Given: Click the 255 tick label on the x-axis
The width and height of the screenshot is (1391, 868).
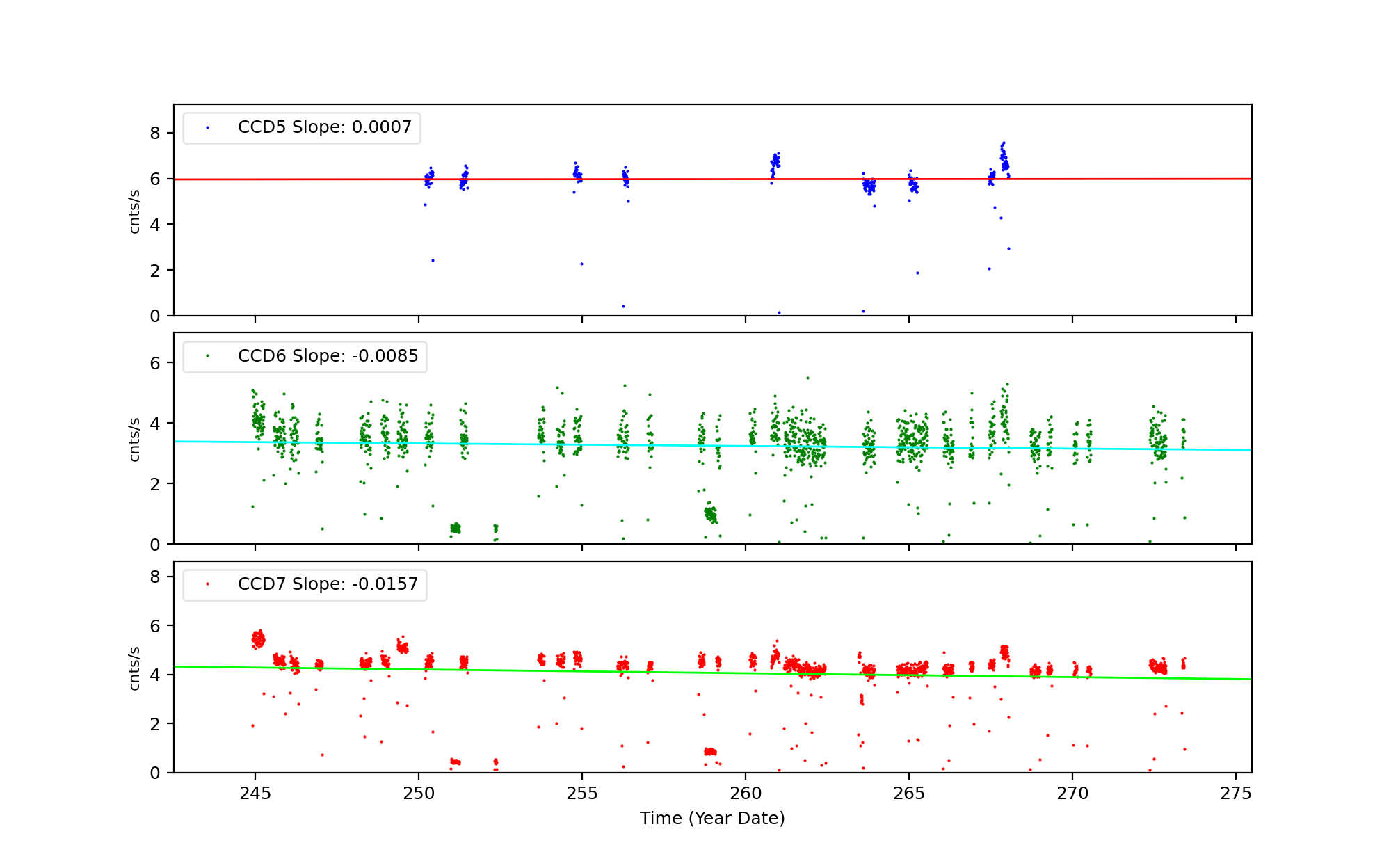Looking at the screenshot, I should pyautogui.click(x=581, y=794).
